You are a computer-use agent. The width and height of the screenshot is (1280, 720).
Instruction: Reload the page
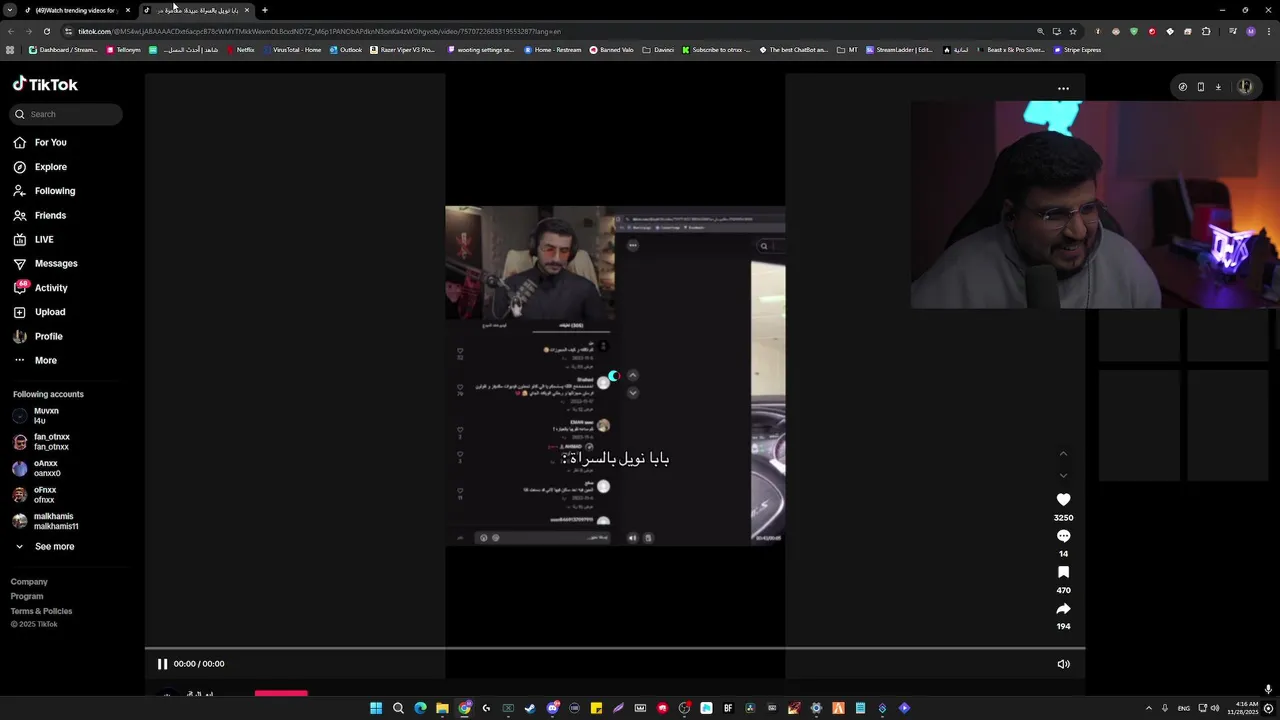click(46, 31)
